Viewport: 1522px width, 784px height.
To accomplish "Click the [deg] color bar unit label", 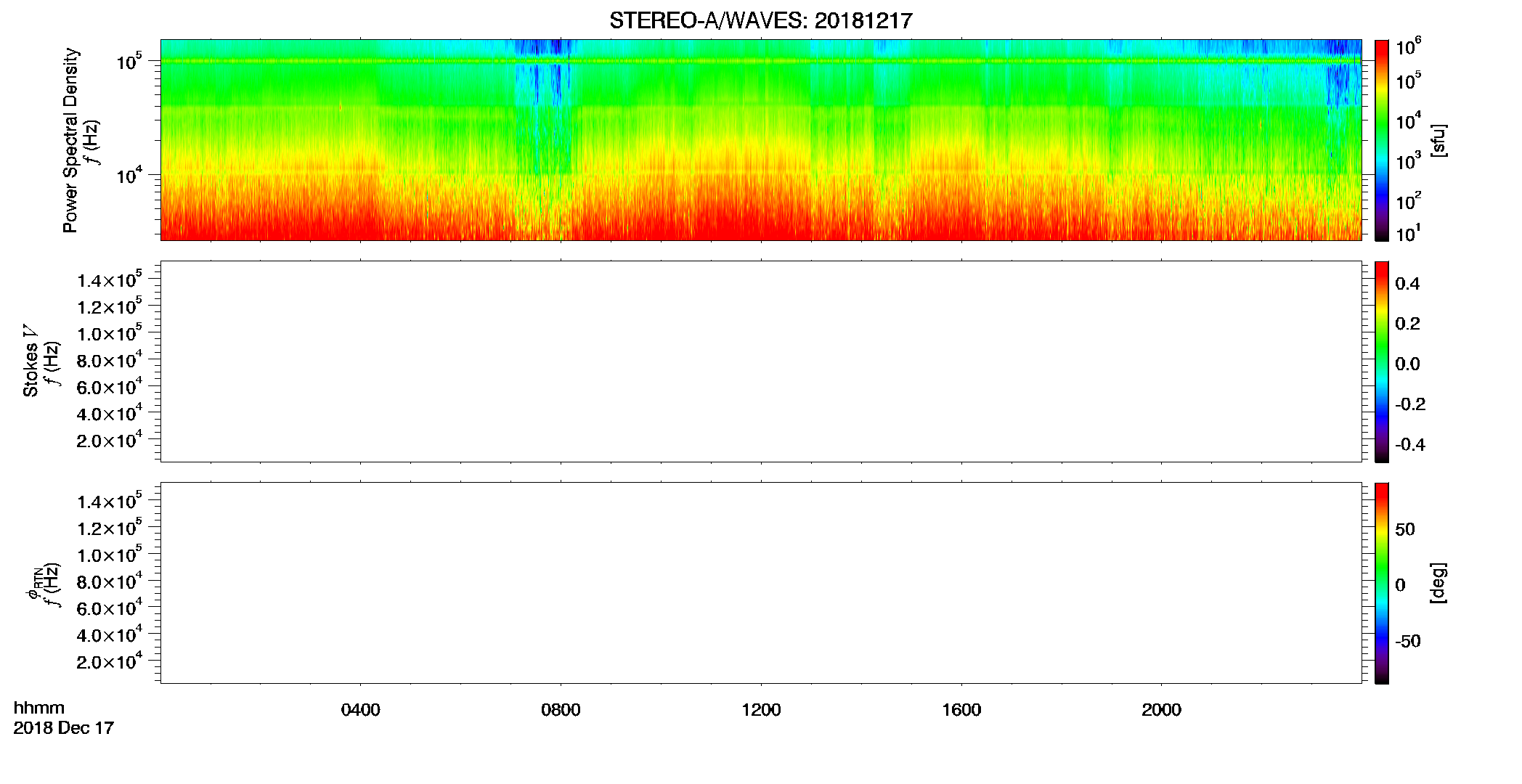I will coord(1438,583).
